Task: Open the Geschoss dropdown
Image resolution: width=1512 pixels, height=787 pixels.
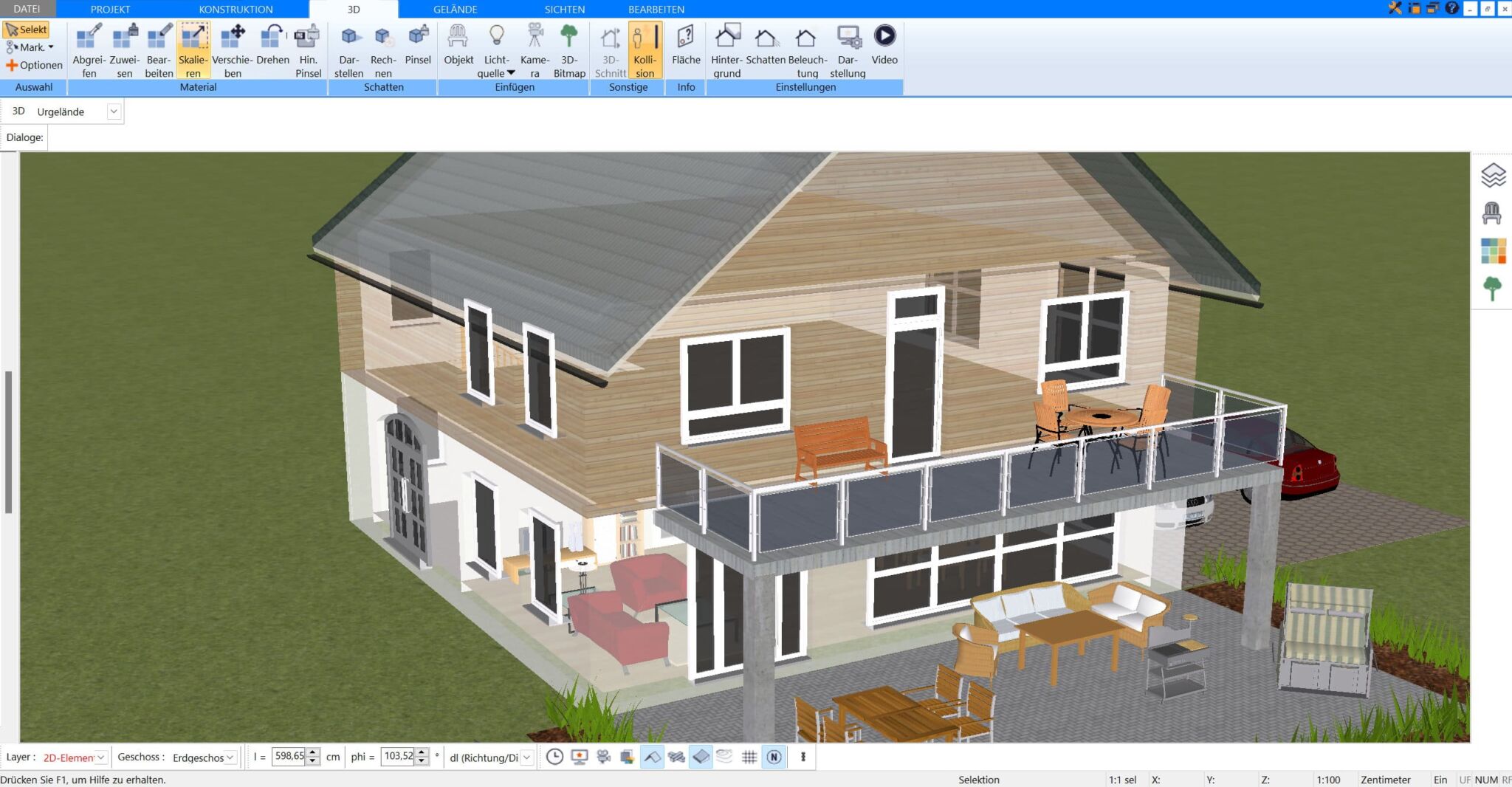Action: [x=230, y=757]
